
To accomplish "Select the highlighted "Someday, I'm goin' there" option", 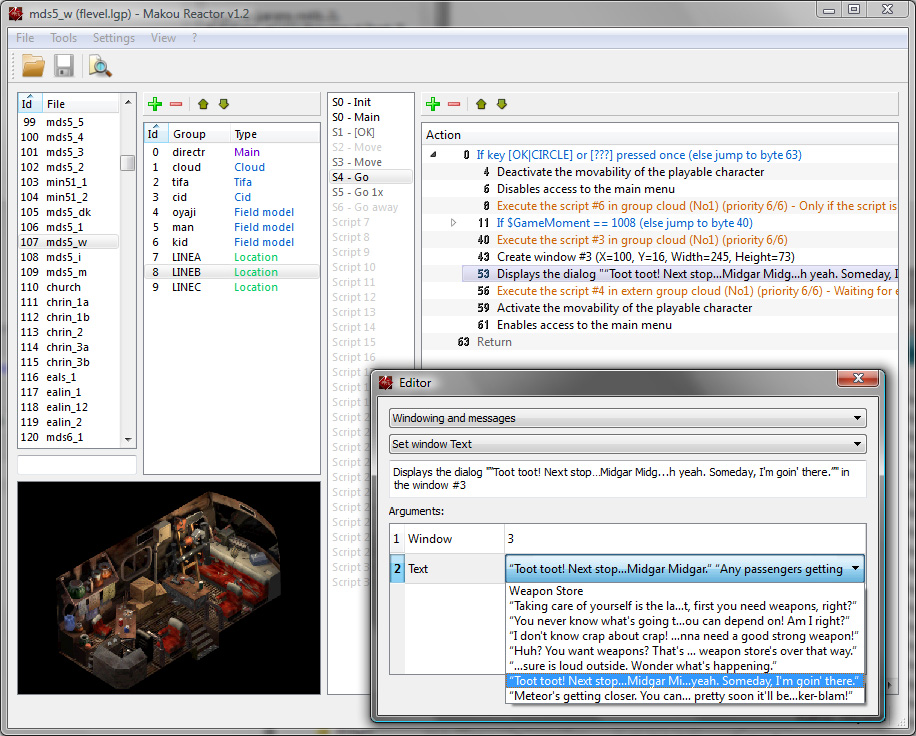I will tap(685, 681).
